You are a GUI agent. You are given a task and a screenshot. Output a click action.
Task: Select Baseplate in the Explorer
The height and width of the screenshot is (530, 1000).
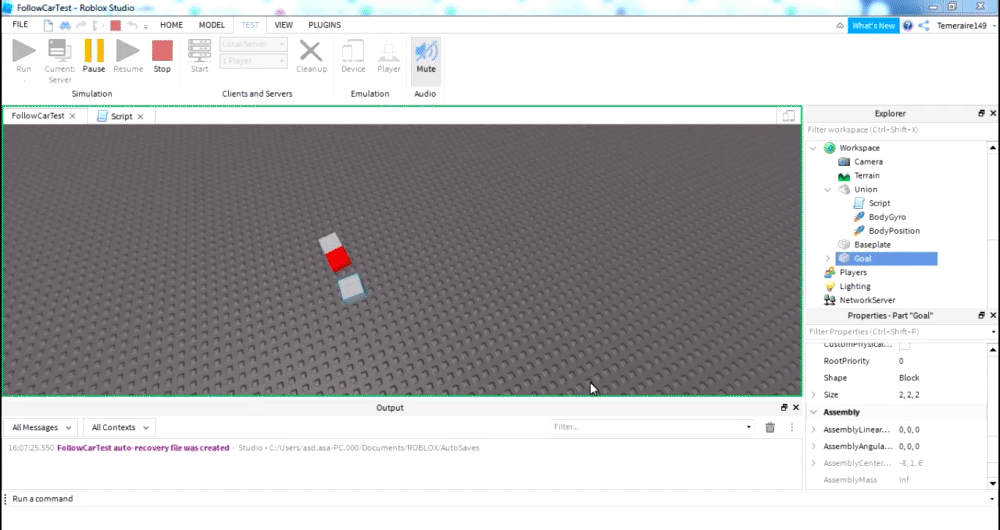pyautogui.click(x=872, y=245)
